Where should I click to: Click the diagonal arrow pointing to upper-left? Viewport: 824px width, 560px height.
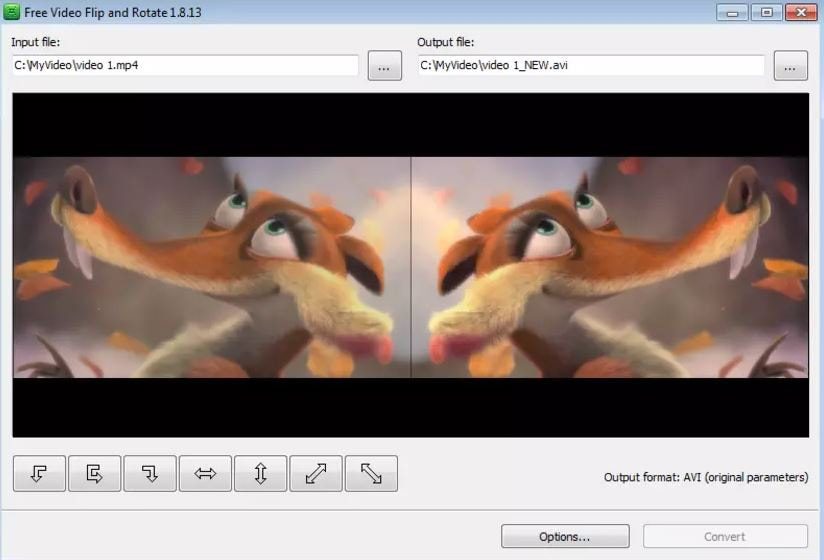[371, 473]
